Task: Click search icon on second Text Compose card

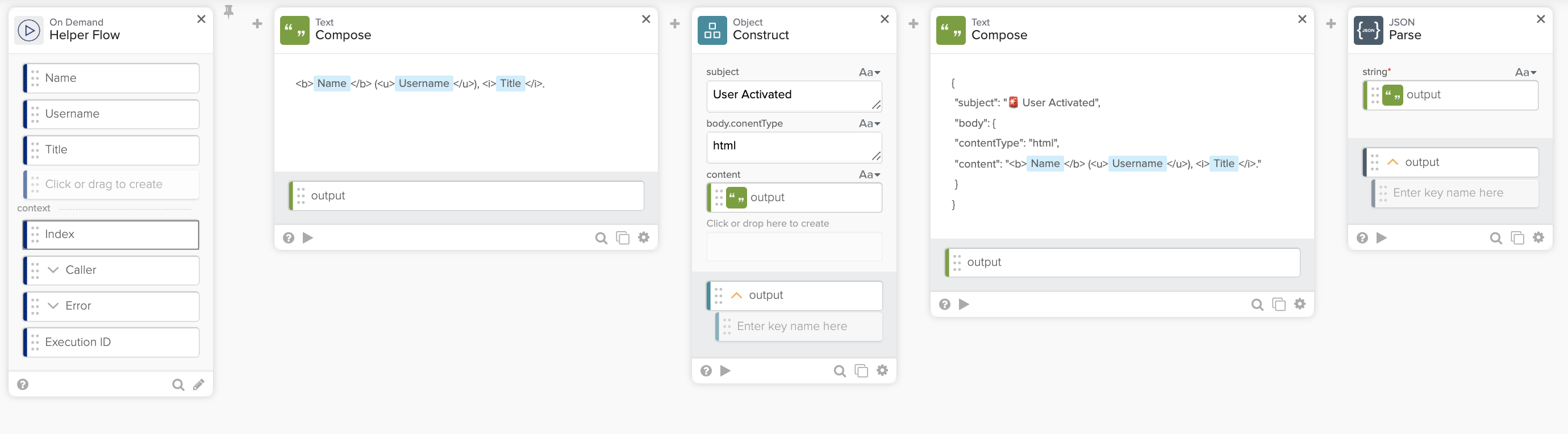Action: tap(1257, 304)
